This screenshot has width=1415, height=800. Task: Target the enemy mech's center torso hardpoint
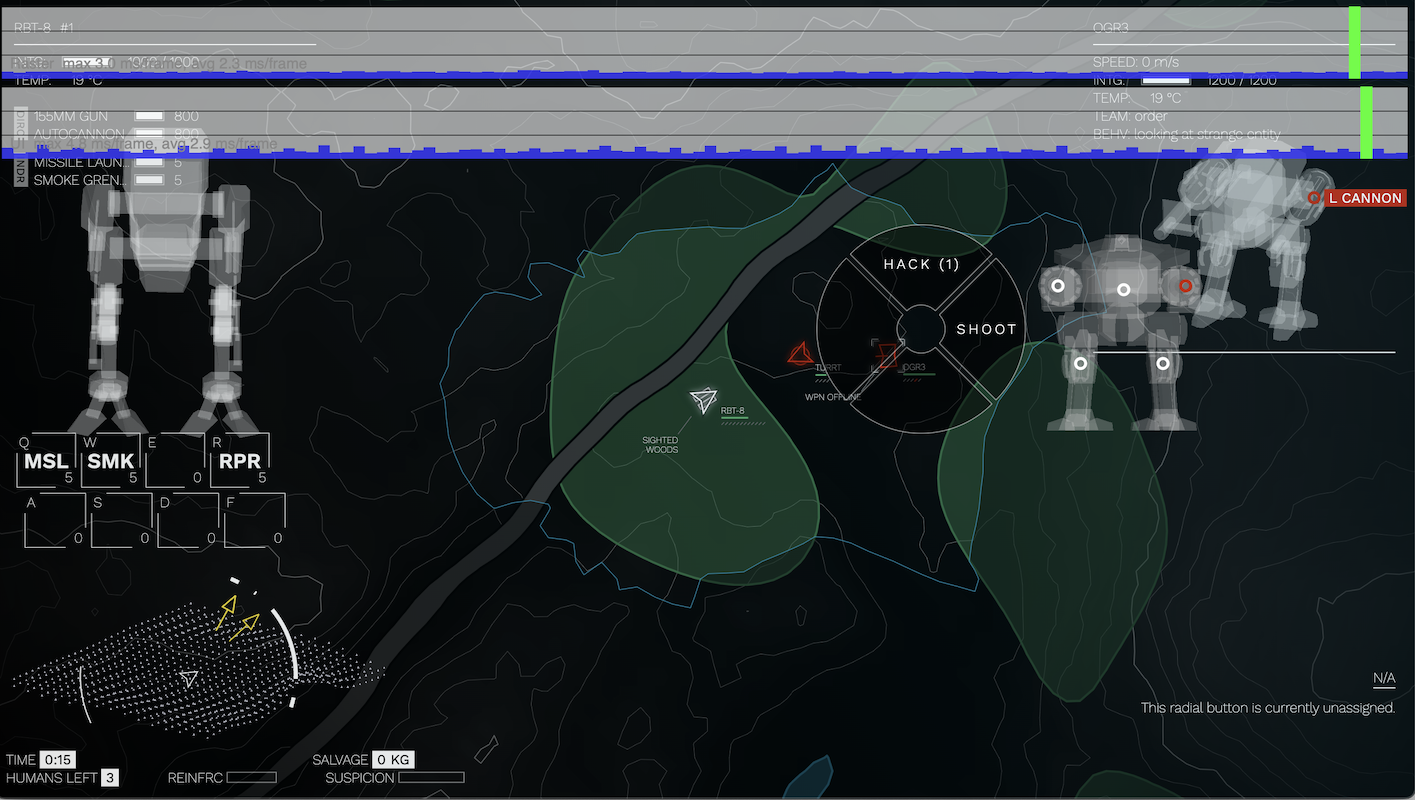tap(1123, 290)
